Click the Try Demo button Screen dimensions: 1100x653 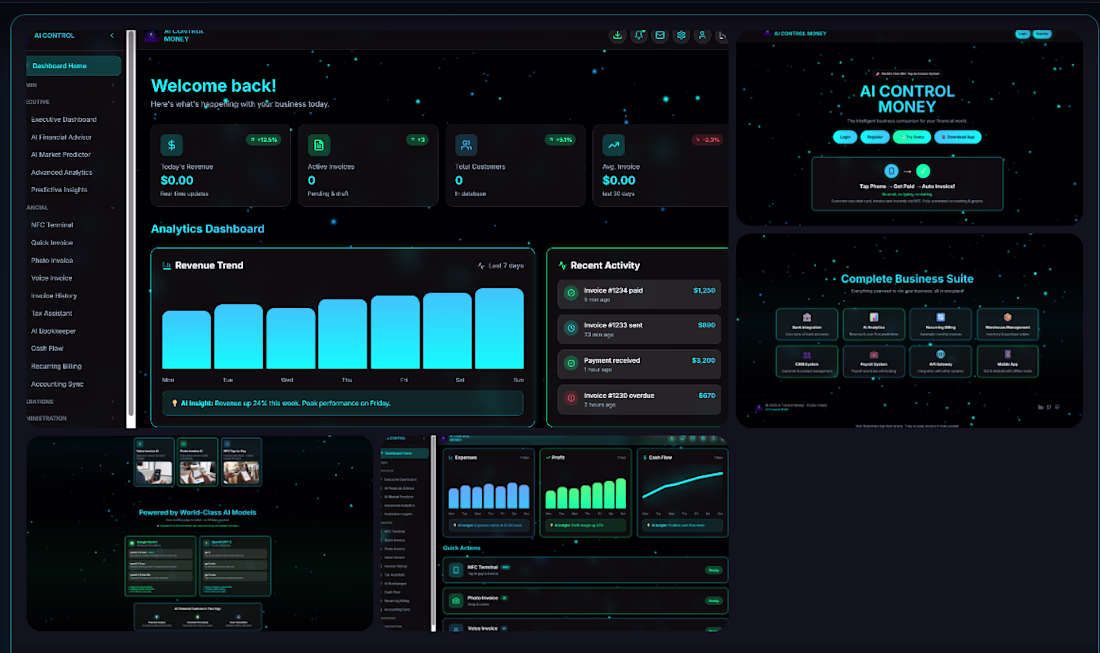(x=912, y=137)
